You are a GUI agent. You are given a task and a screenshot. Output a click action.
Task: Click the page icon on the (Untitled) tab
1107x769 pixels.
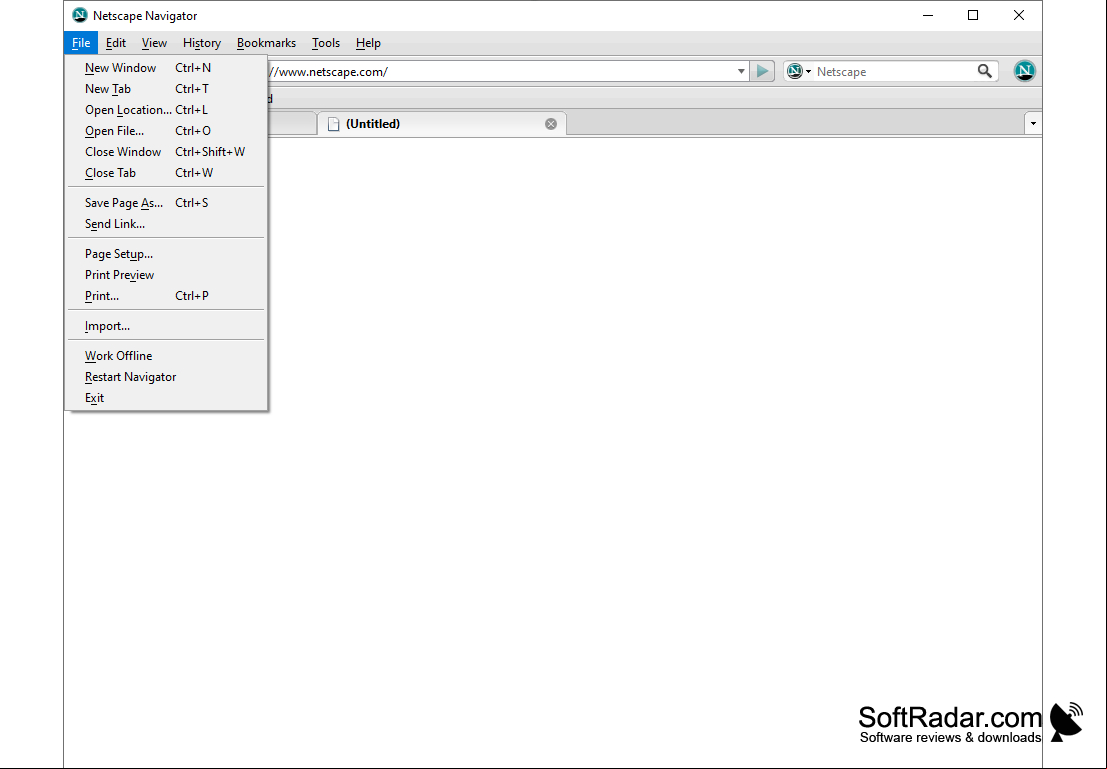333,124
